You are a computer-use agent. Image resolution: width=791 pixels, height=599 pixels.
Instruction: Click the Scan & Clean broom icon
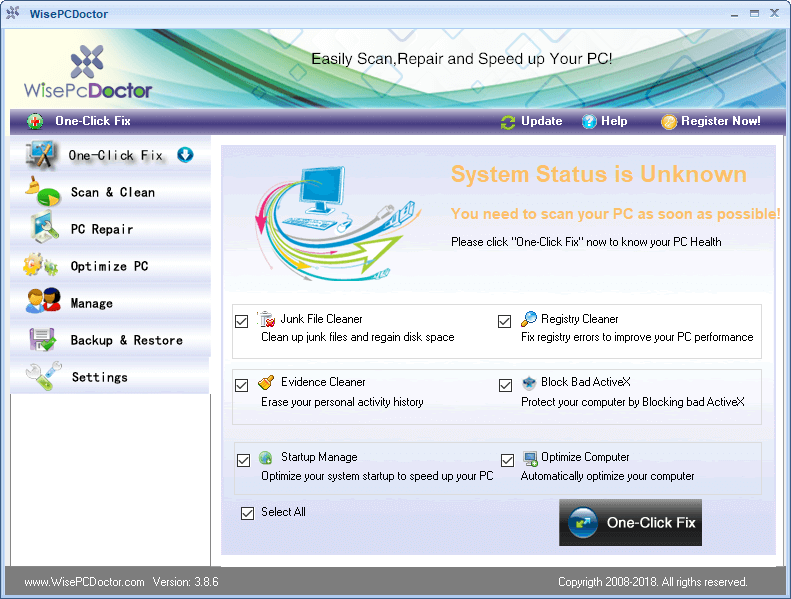[x=42, y=191]
